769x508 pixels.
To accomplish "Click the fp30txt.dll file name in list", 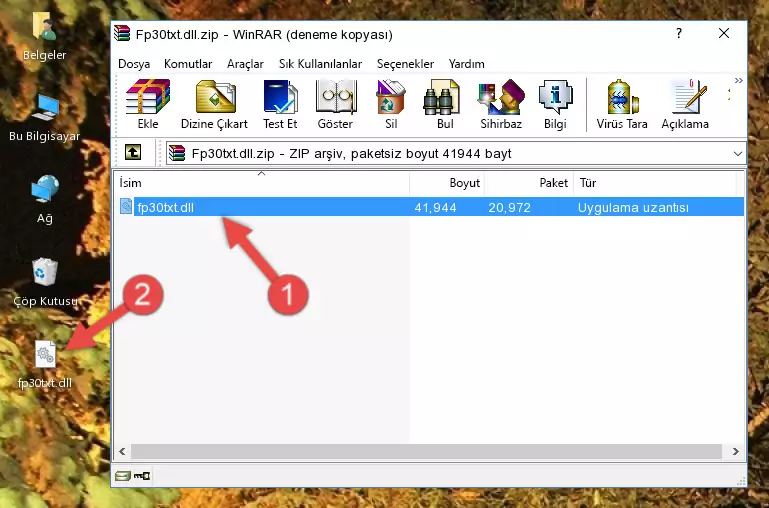I will pyautogui.click(x=165, y=207).
